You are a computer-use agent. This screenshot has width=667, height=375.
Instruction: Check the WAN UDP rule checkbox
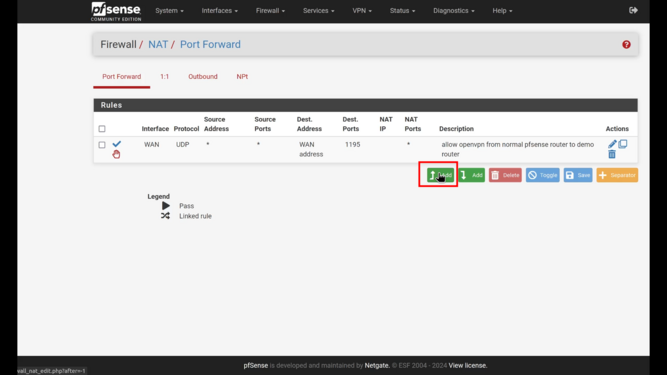102,145
